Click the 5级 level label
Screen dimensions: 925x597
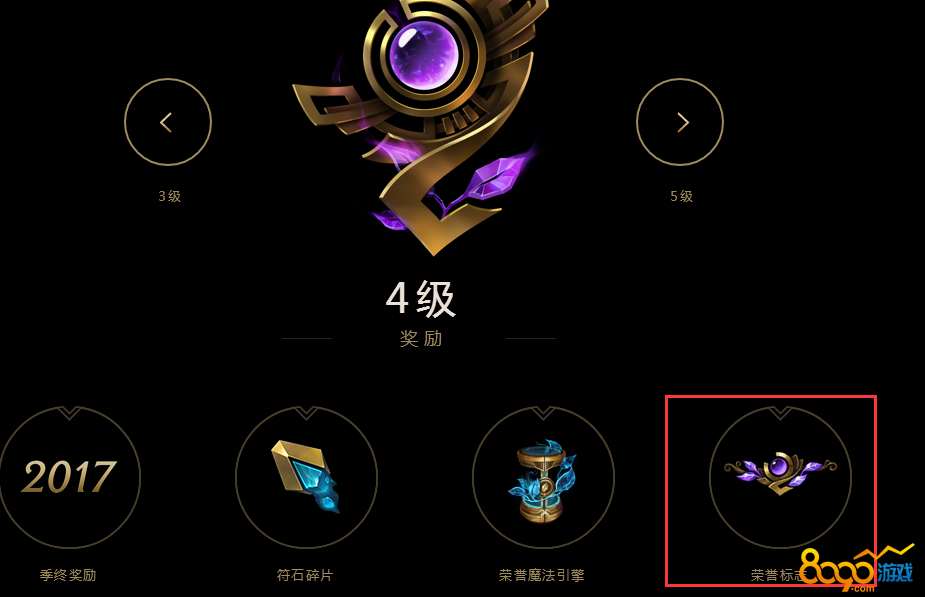pos(681,196)
